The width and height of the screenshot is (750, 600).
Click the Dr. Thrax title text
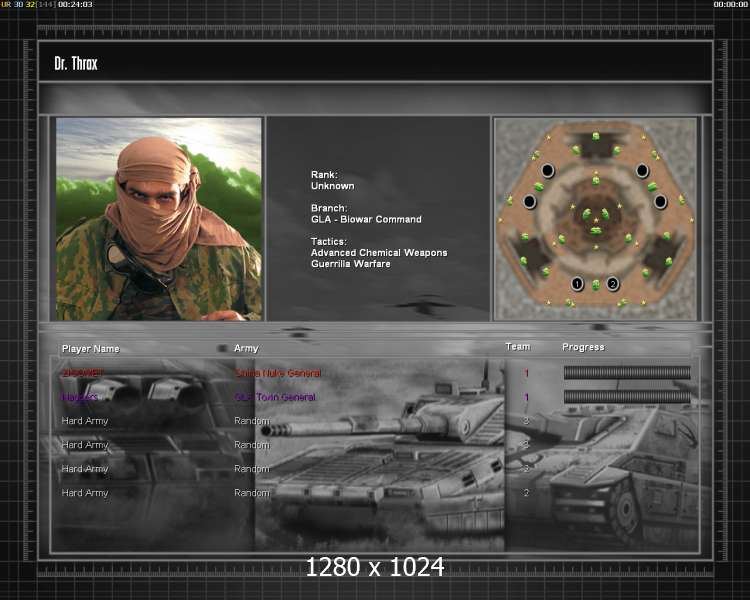click(76, 64)
